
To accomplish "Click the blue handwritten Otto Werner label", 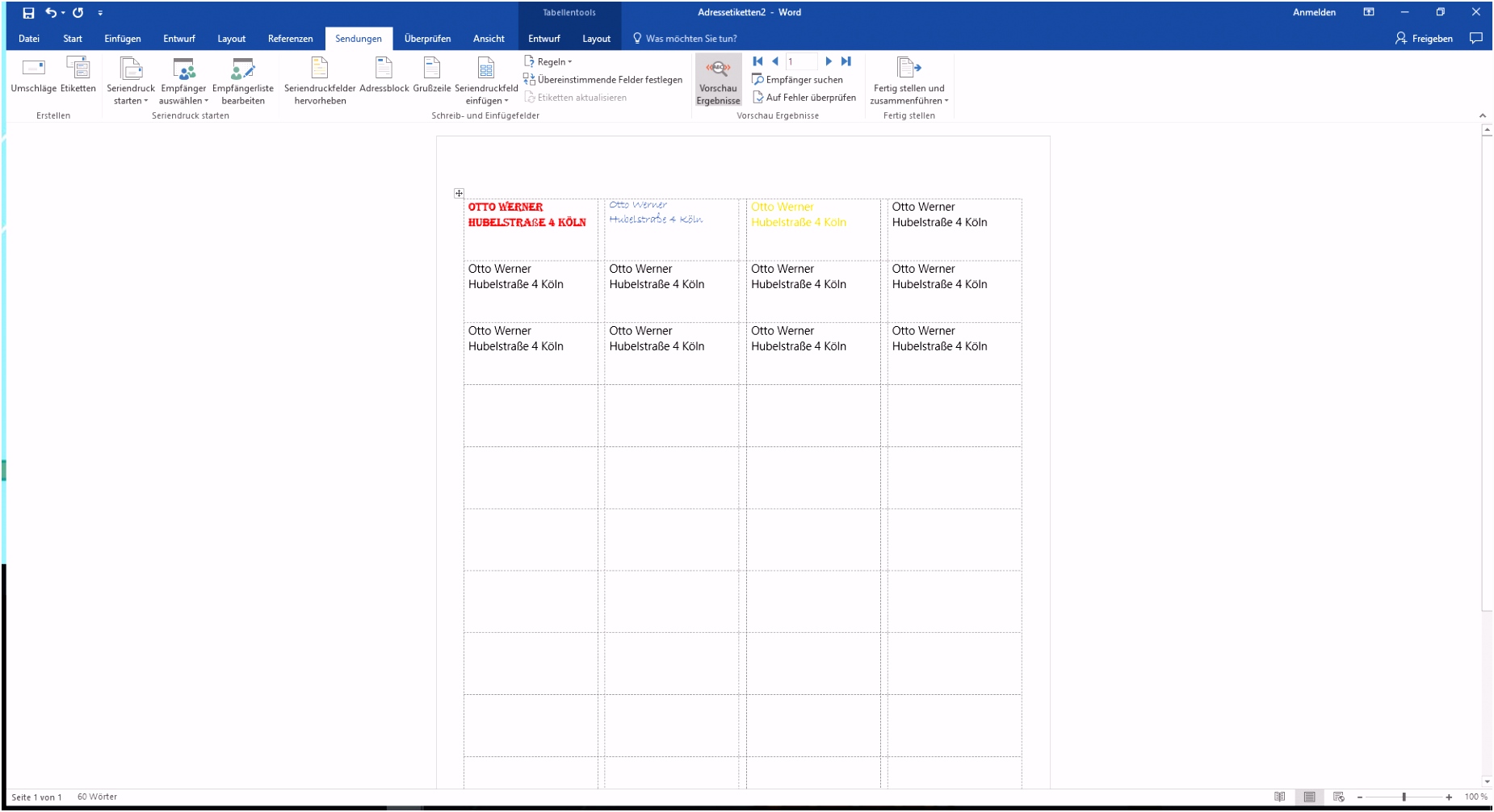I will 656,212.
